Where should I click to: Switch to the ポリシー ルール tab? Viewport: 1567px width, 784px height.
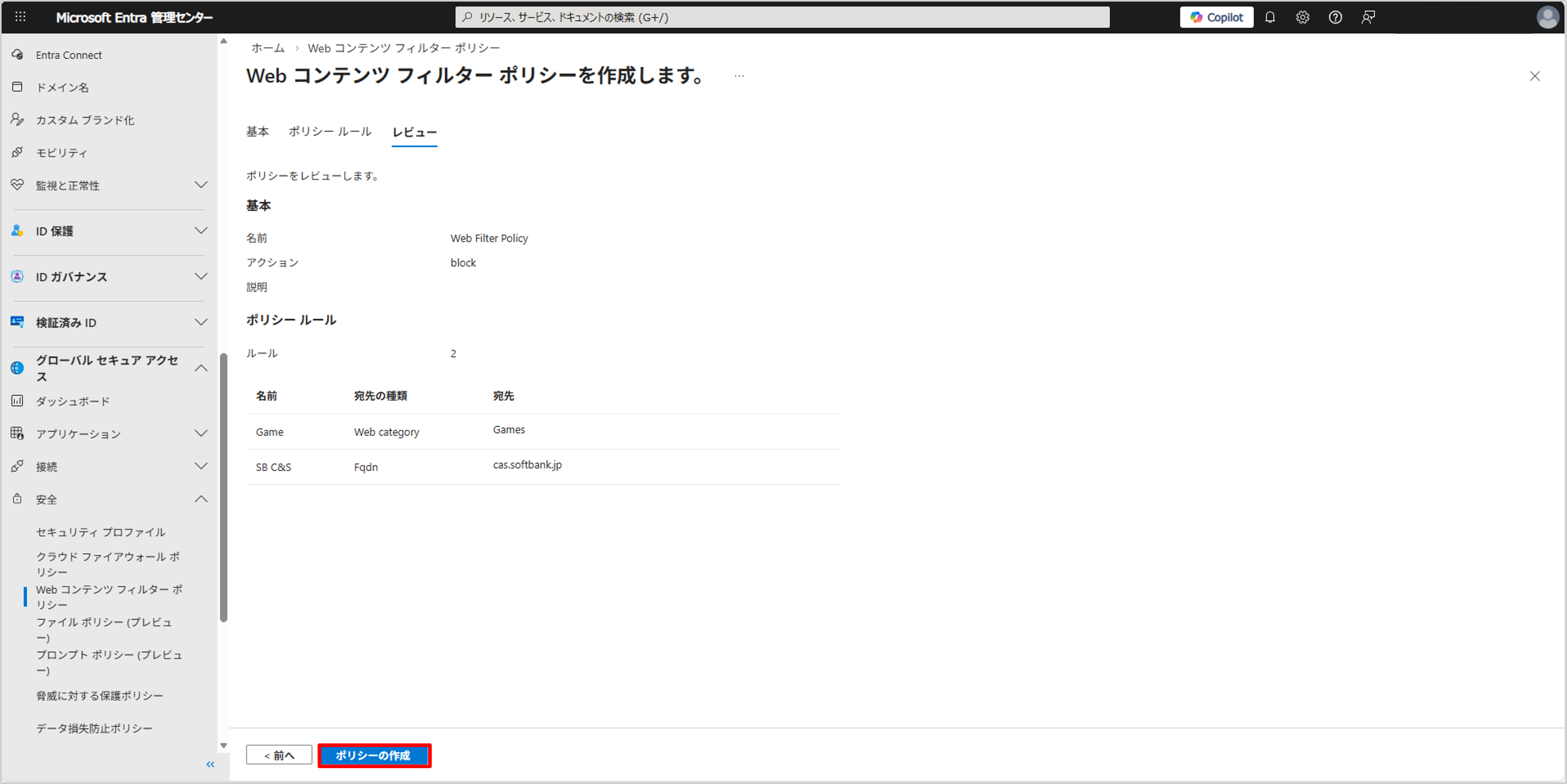tap(330, 132)
